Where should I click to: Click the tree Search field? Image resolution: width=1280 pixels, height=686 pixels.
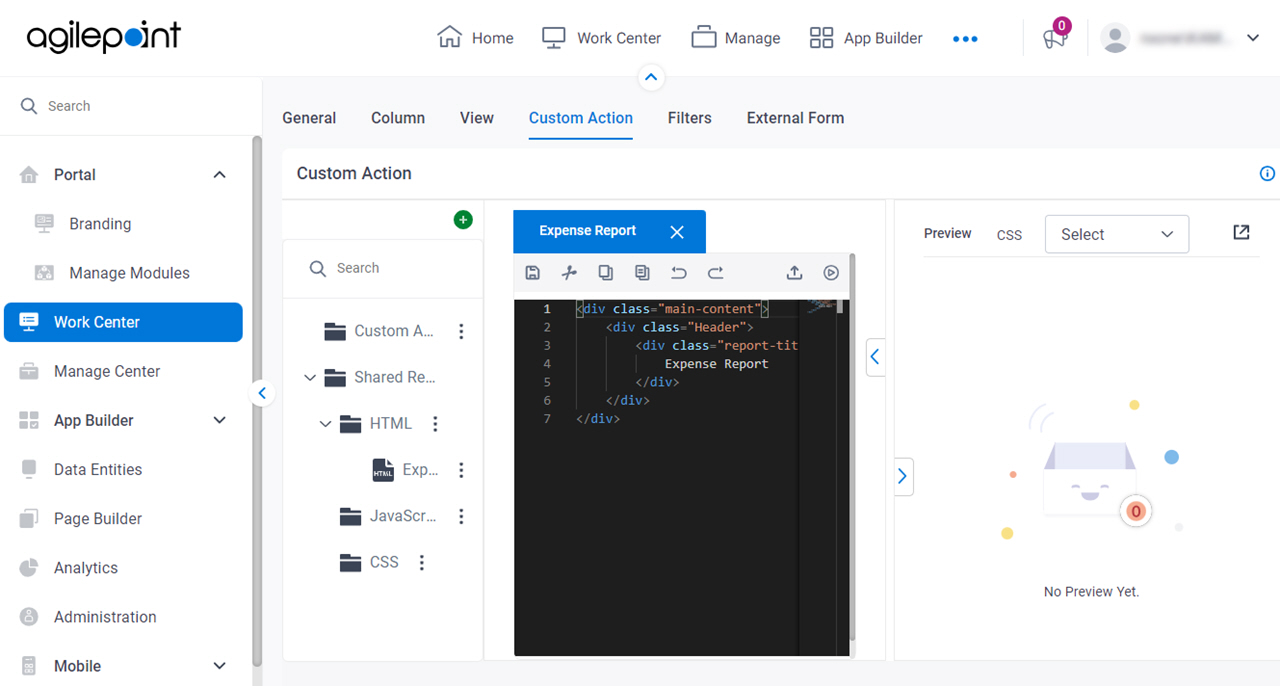tap(383, 268)
